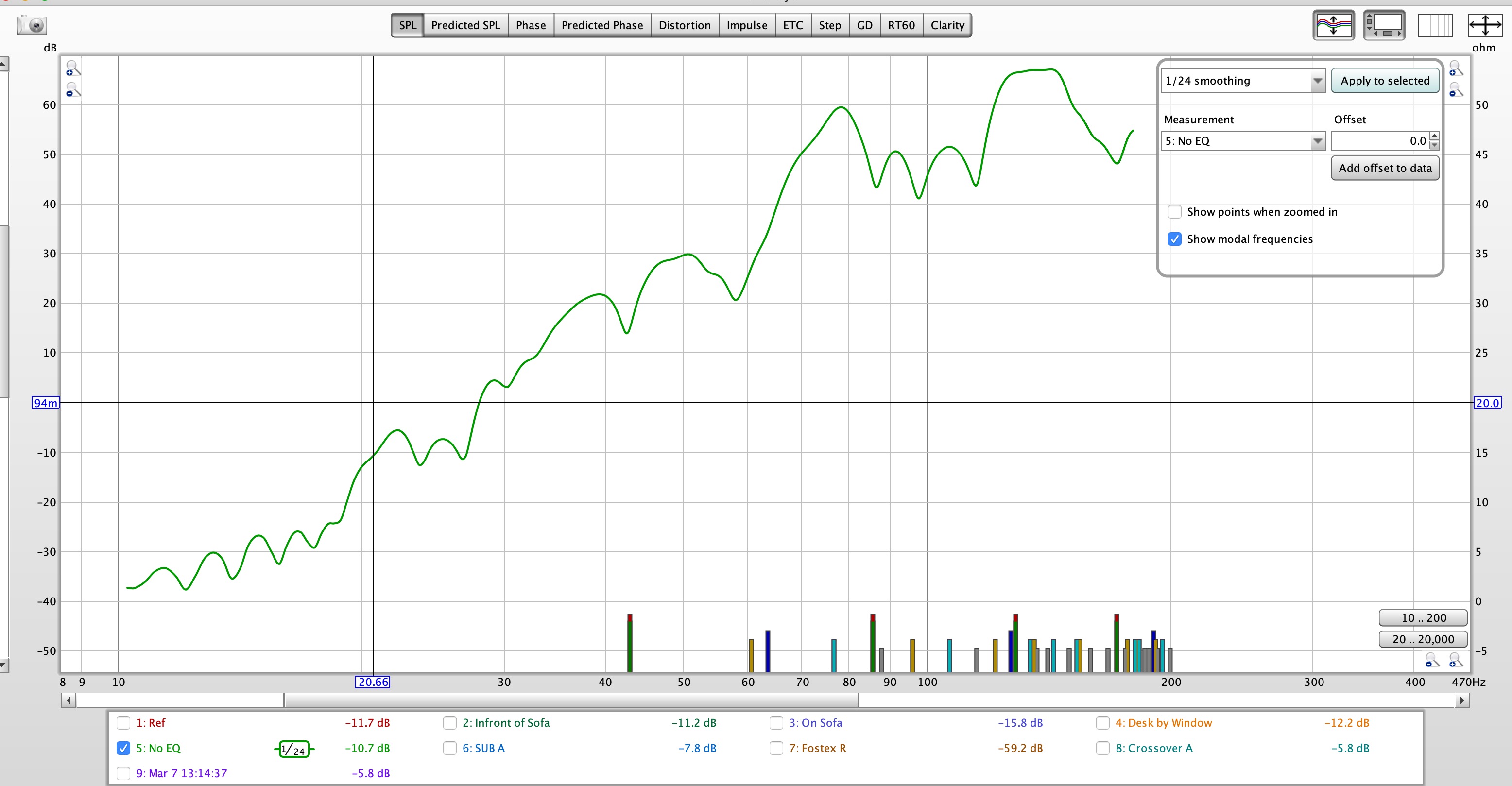Enable Show points when zoomed in
Viewport: 1512px width, 786px height.
point(1174,212)
